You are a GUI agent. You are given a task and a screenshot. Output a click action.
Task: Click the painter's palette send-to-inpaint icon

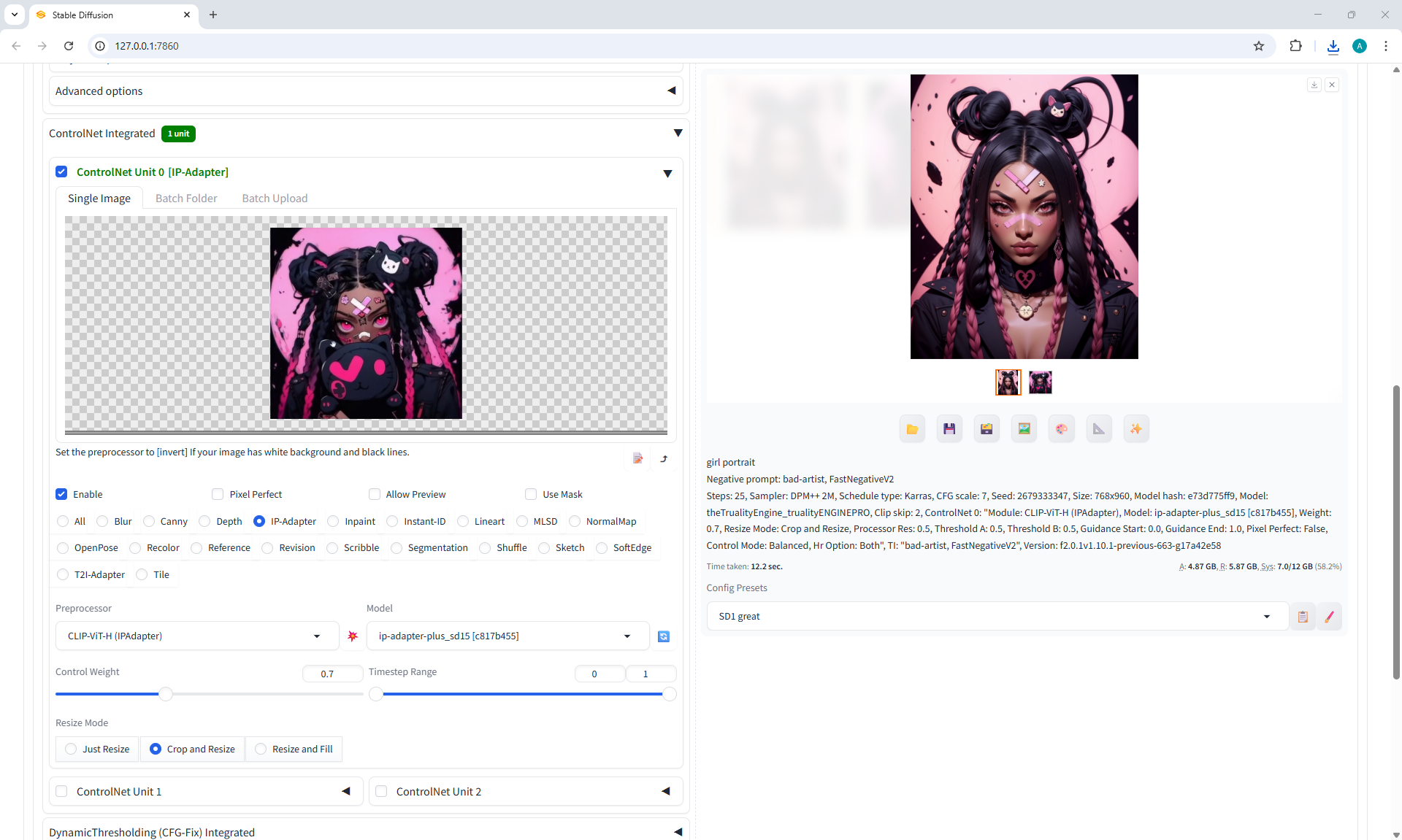[1062, 429]
